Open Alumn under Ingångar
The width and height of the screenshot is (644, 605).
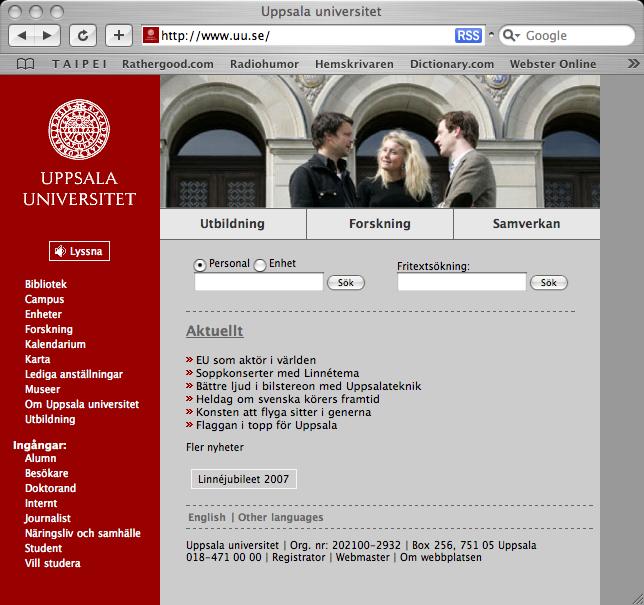tap(40, 458)
